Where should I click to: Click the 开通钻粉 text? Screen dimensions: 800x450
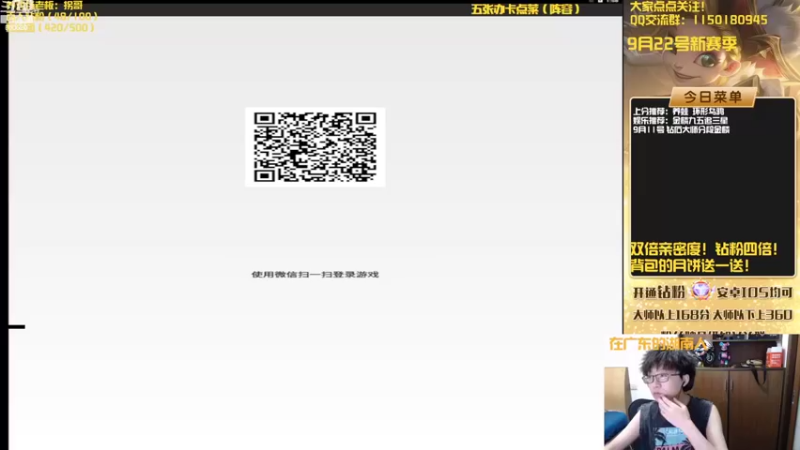click(x=659, y=292)
